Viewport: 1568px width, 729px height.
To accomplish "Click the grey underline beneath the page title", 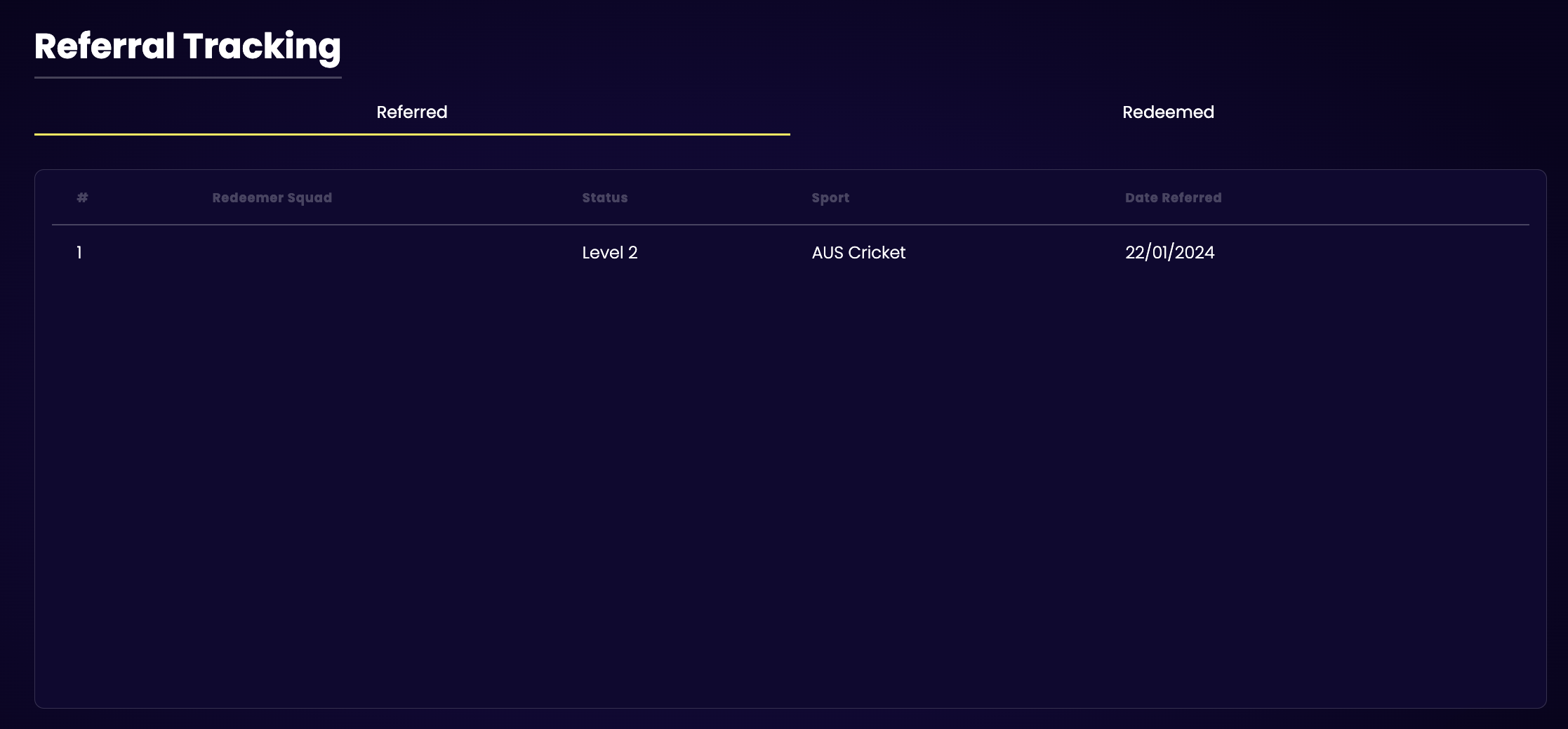I will point(187,77).
